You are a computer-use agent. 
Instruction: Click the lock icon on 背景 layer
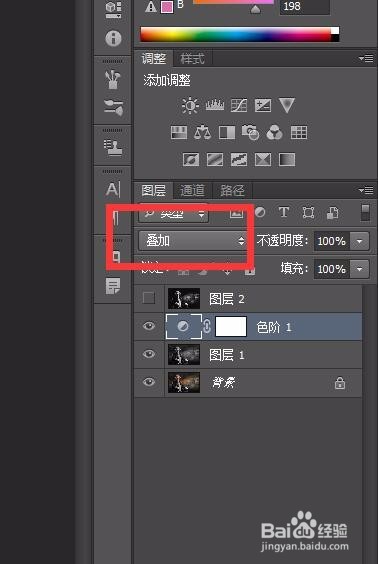pos(340,383)
